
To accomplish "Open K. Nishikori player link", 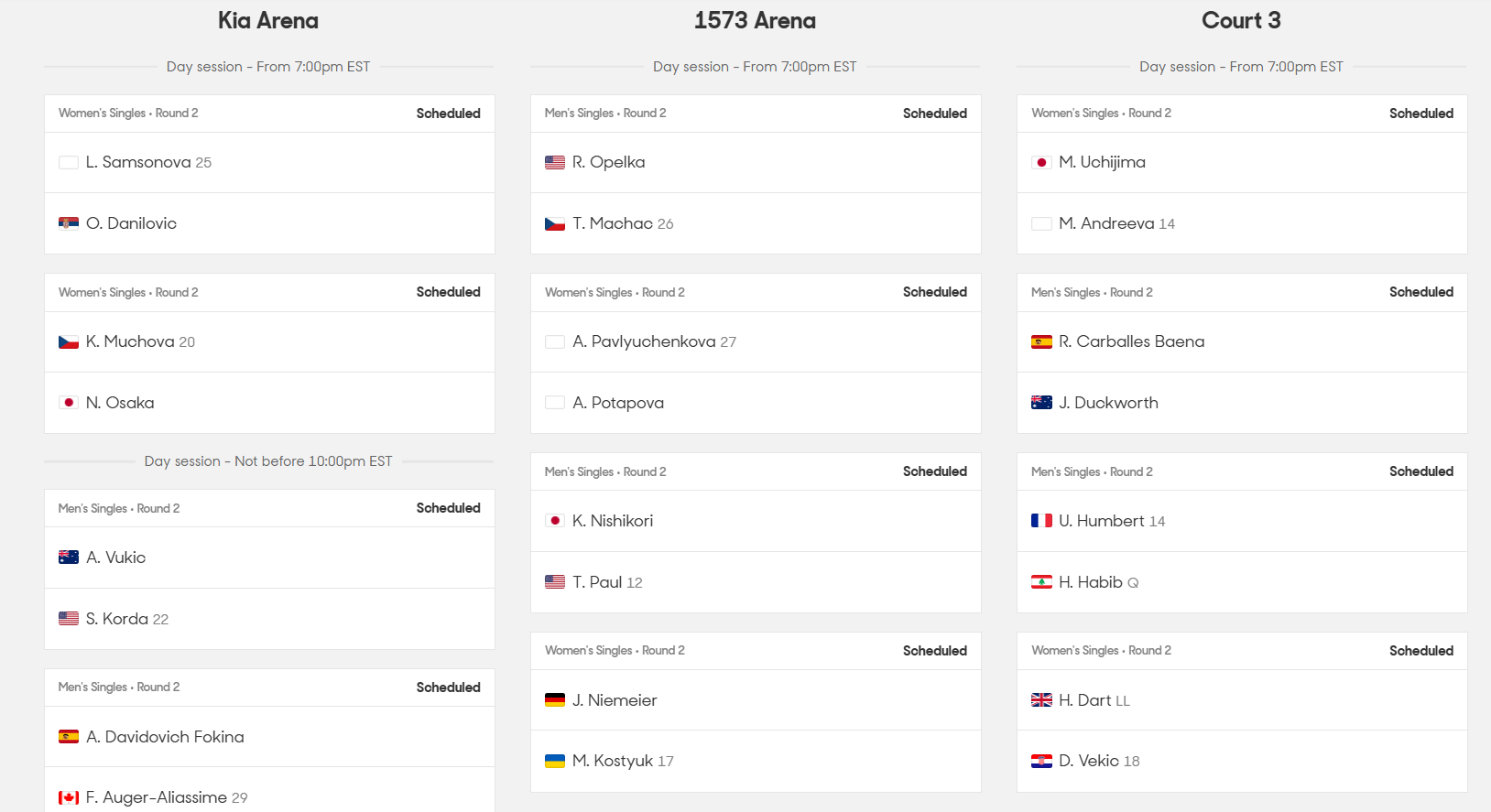I will [613, 521].
